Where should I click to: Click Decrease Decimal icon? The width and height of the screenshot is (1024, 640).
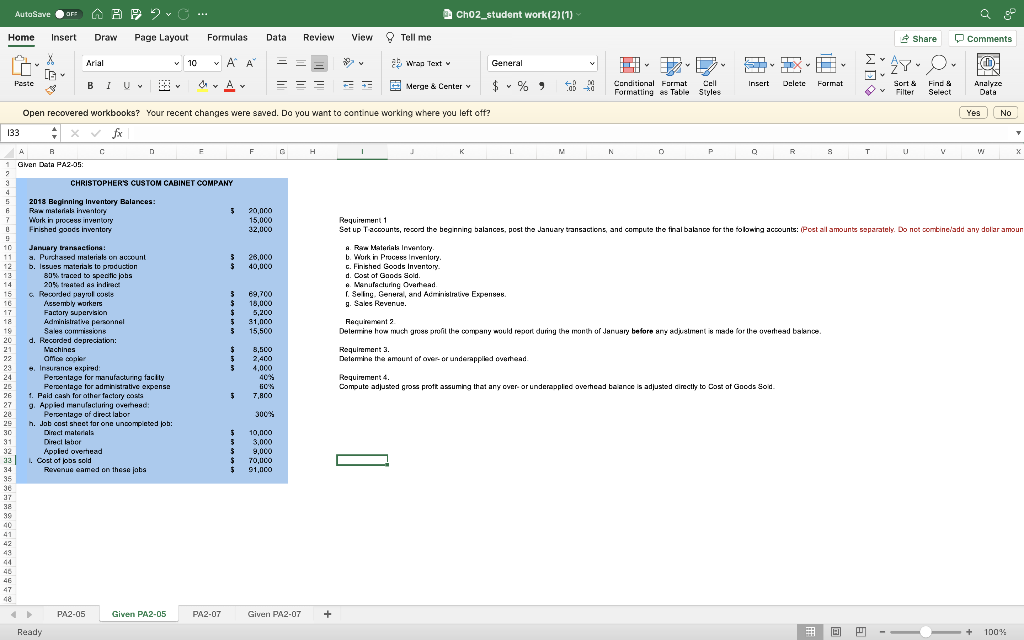pyautogui.click(x=589, y=86)
